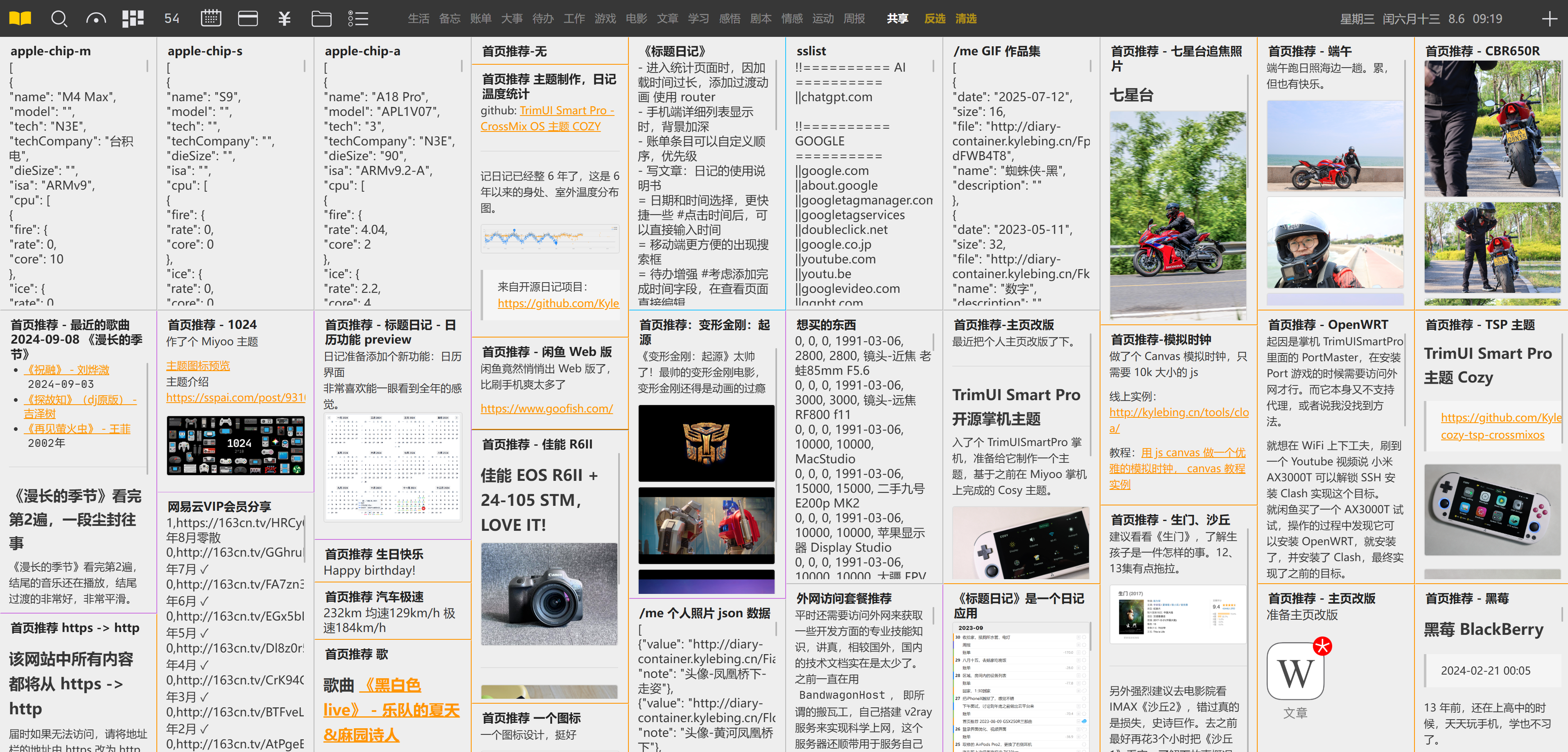Open the gauge statistics icon
Screen dimensions: 1568x752
(95, 18)
